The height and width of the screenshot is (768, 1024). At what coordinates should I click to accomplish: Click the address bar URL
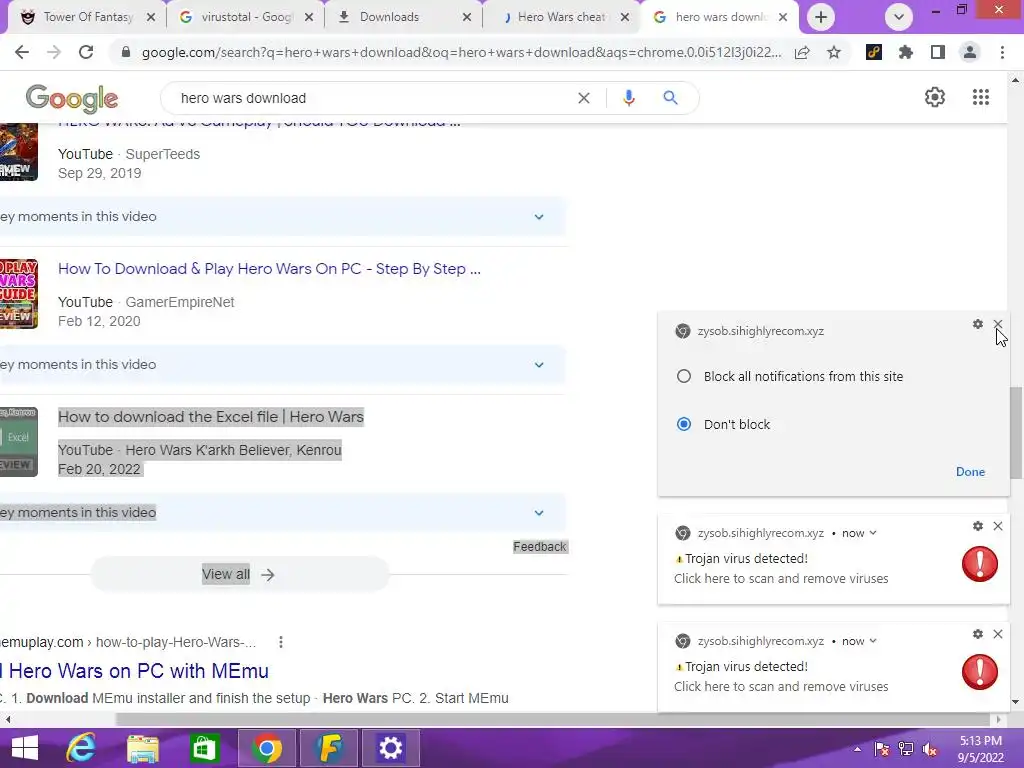[461, 52]
